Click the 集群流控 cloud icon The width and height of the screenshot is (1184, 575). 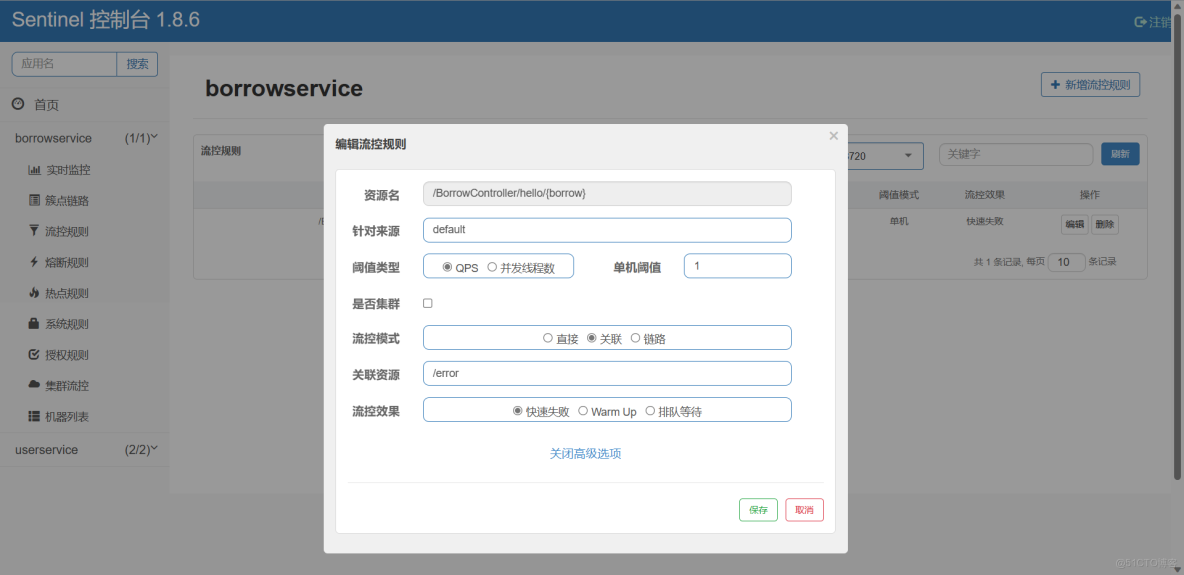pyautogui.click(x=34, y=385)
